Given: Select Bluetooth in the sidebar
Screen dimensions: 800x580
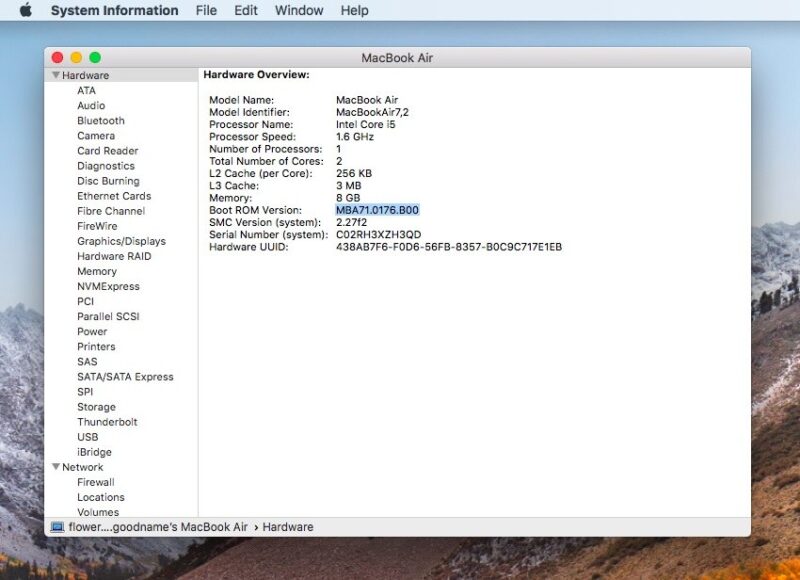Looking at the screenshot, I should (101, 120).
